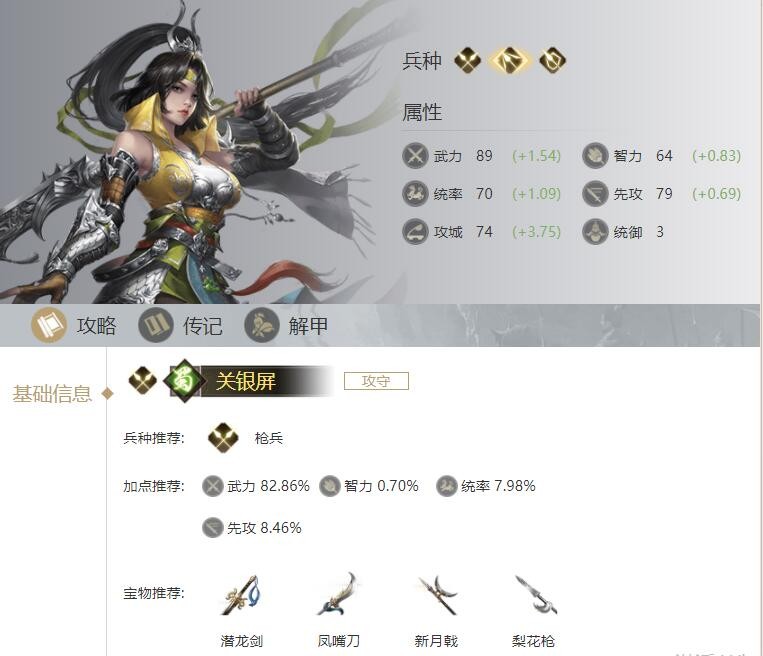Select the 潜龙剑 treasure thumbnail
Viewport: 763px width, 656px height.
click(x=241, y=595)
